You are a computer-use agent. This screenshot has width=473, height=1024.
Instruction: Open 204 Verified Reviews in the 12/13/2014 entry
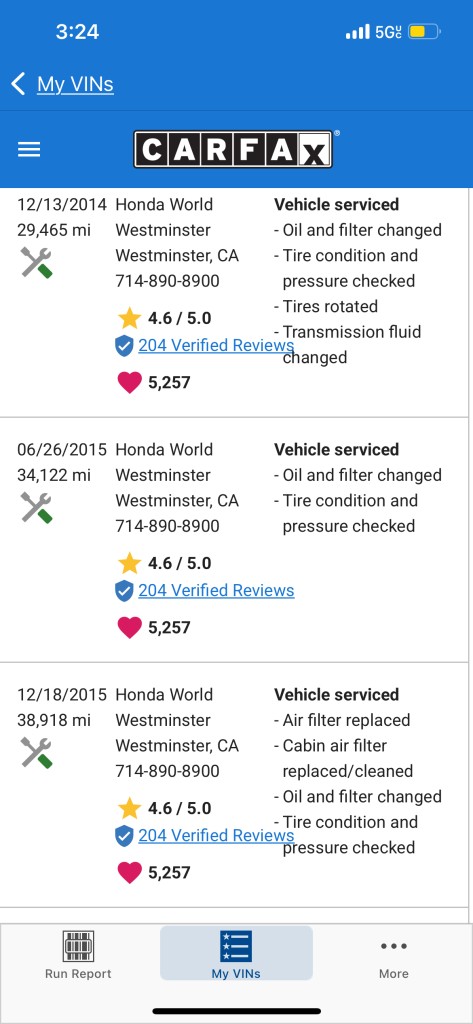(x=216, y=345)
